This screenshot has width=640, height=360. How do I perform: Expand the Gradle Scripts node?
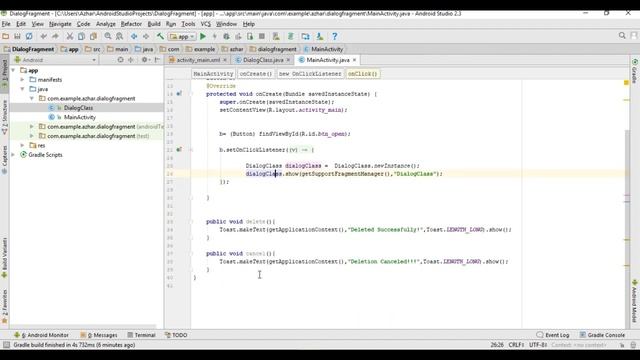point(13,155)
